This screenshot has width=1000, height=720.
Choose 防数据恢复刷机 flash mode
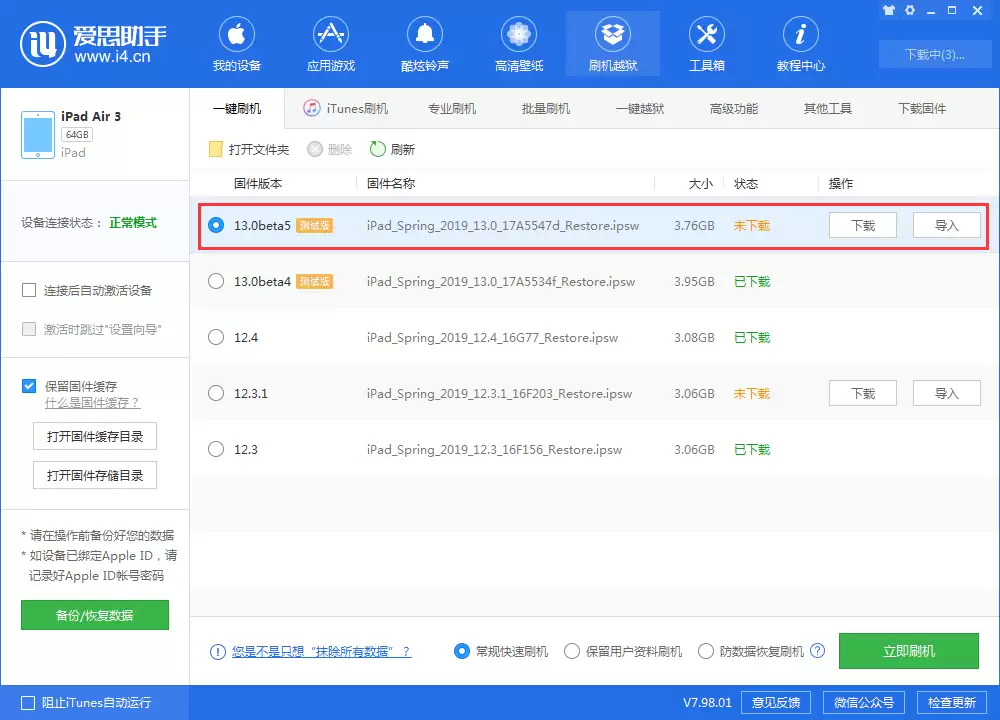(x=706, y=651)
